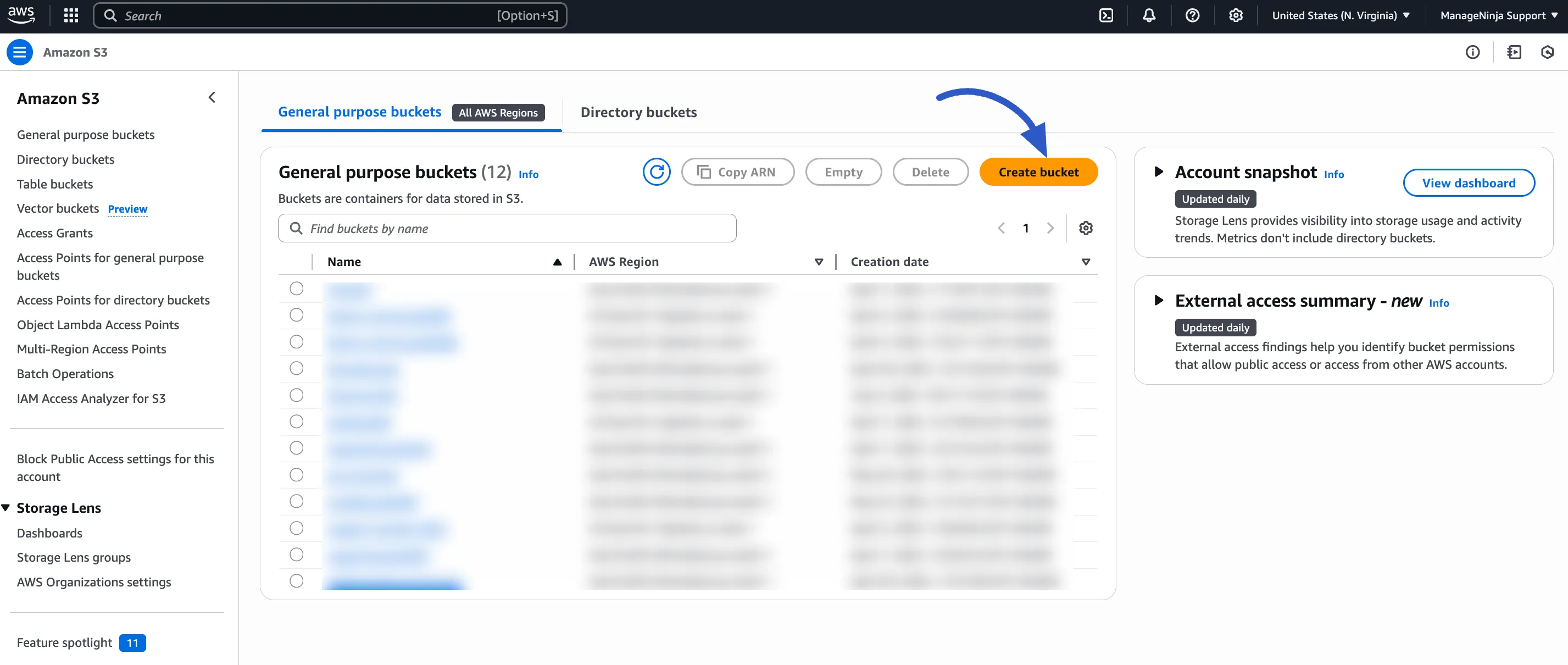Select the radio button of the last bucket row
Screen dimensions: 1568x665
tap(297, 580)
